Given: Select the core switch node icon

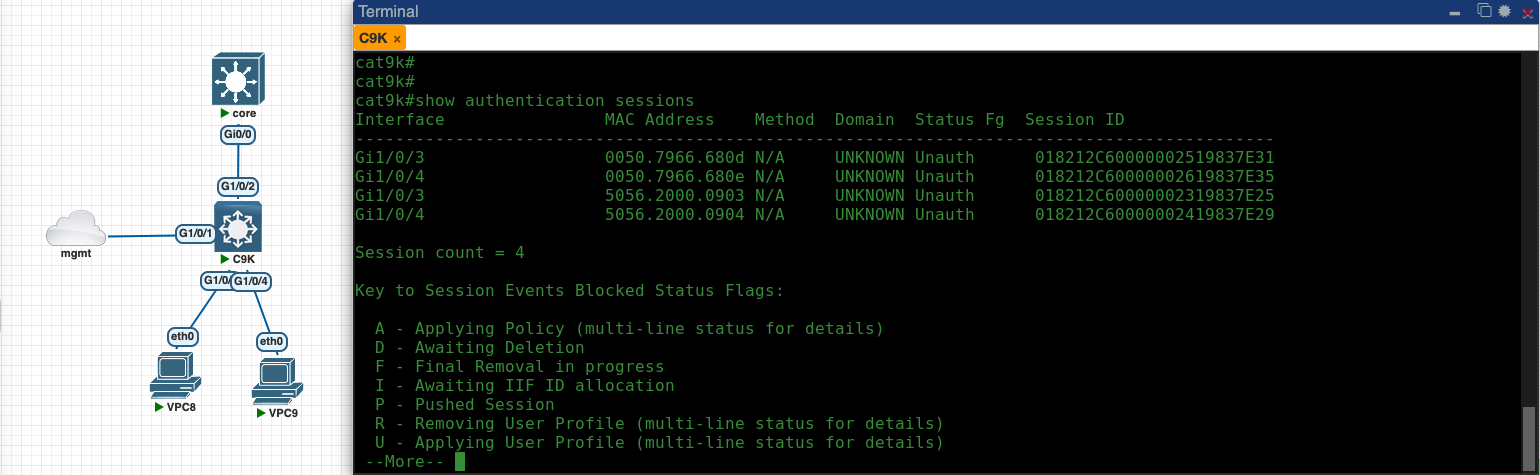Looking at the screenshot, I should click(237, 81).
